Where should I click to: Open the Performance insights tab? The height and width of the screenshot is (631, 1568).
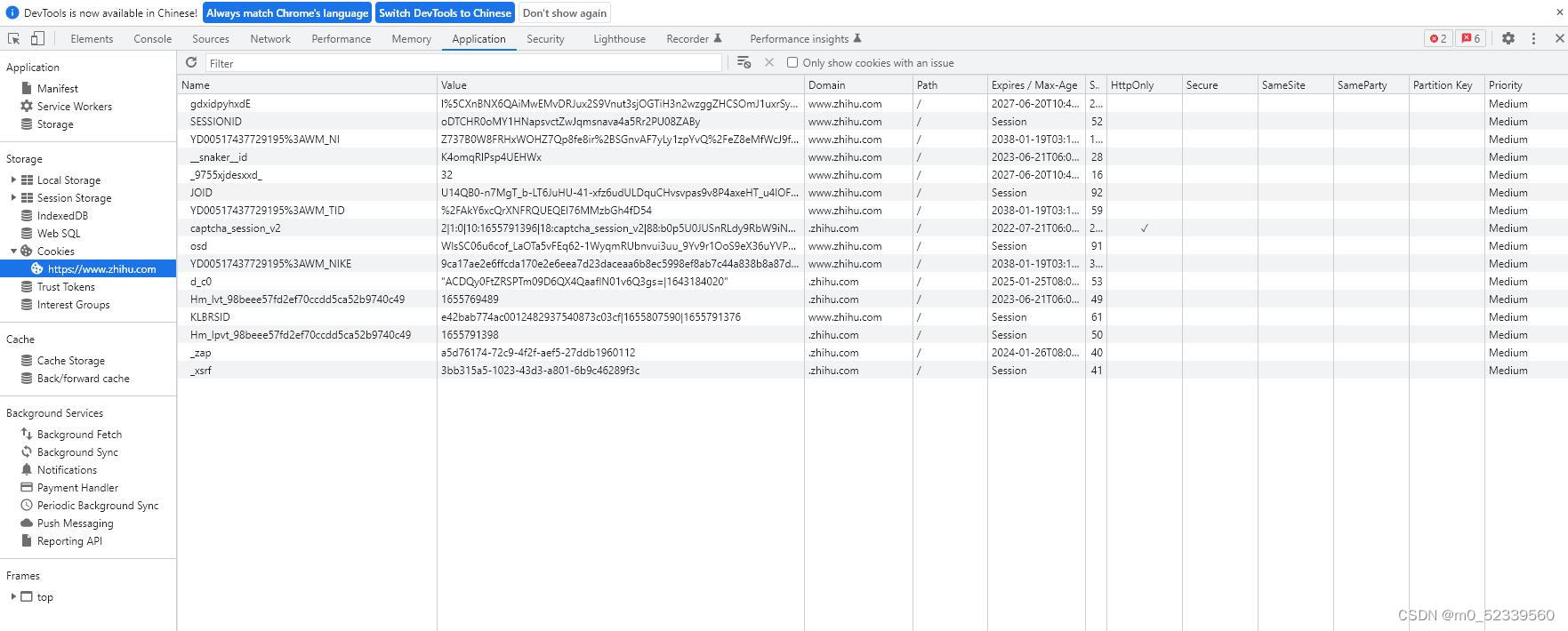pyautogui.click(x=805, y=38)
